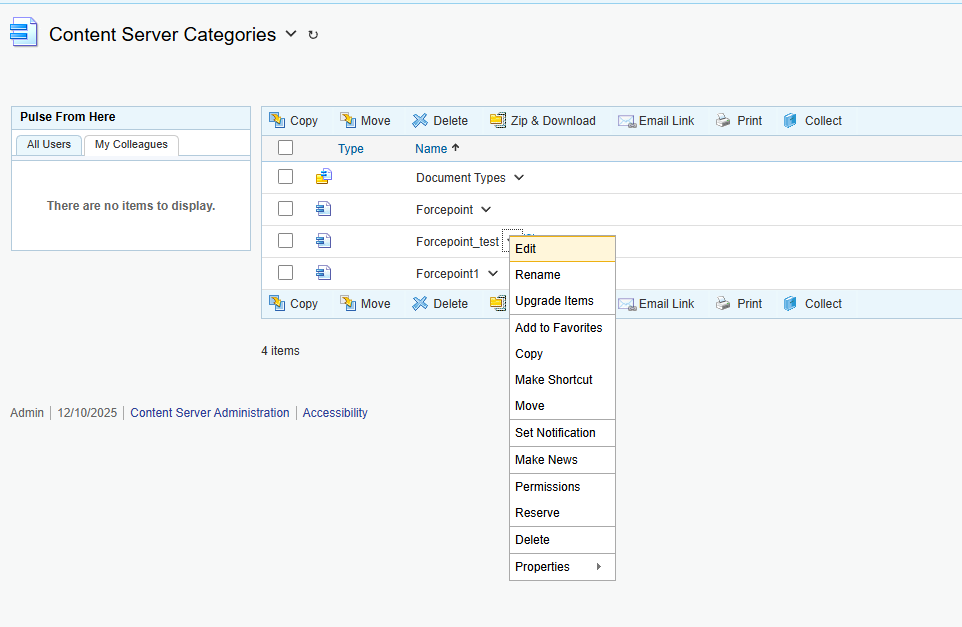Image resolution: width=962 pixels, height=627 pixels.
Task: Switch to the All Users tab
Action: point(49,145)
